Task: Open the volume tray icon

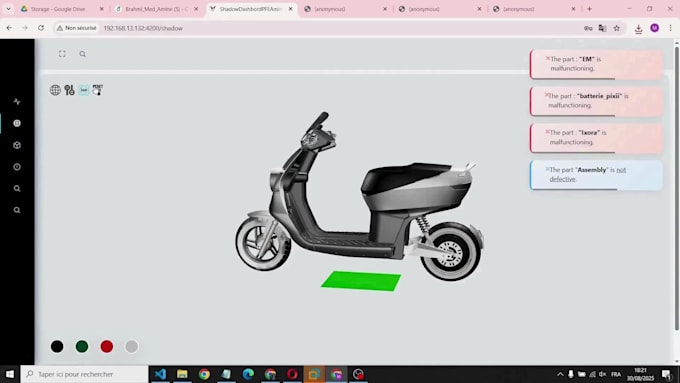Action: click(x=602, y=374)
